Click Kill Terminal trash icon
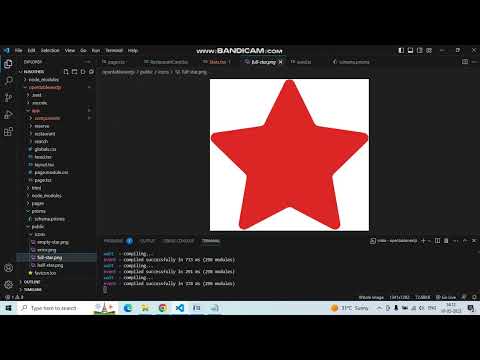This screenshot has width=480, height=360. tap(446, 241)
